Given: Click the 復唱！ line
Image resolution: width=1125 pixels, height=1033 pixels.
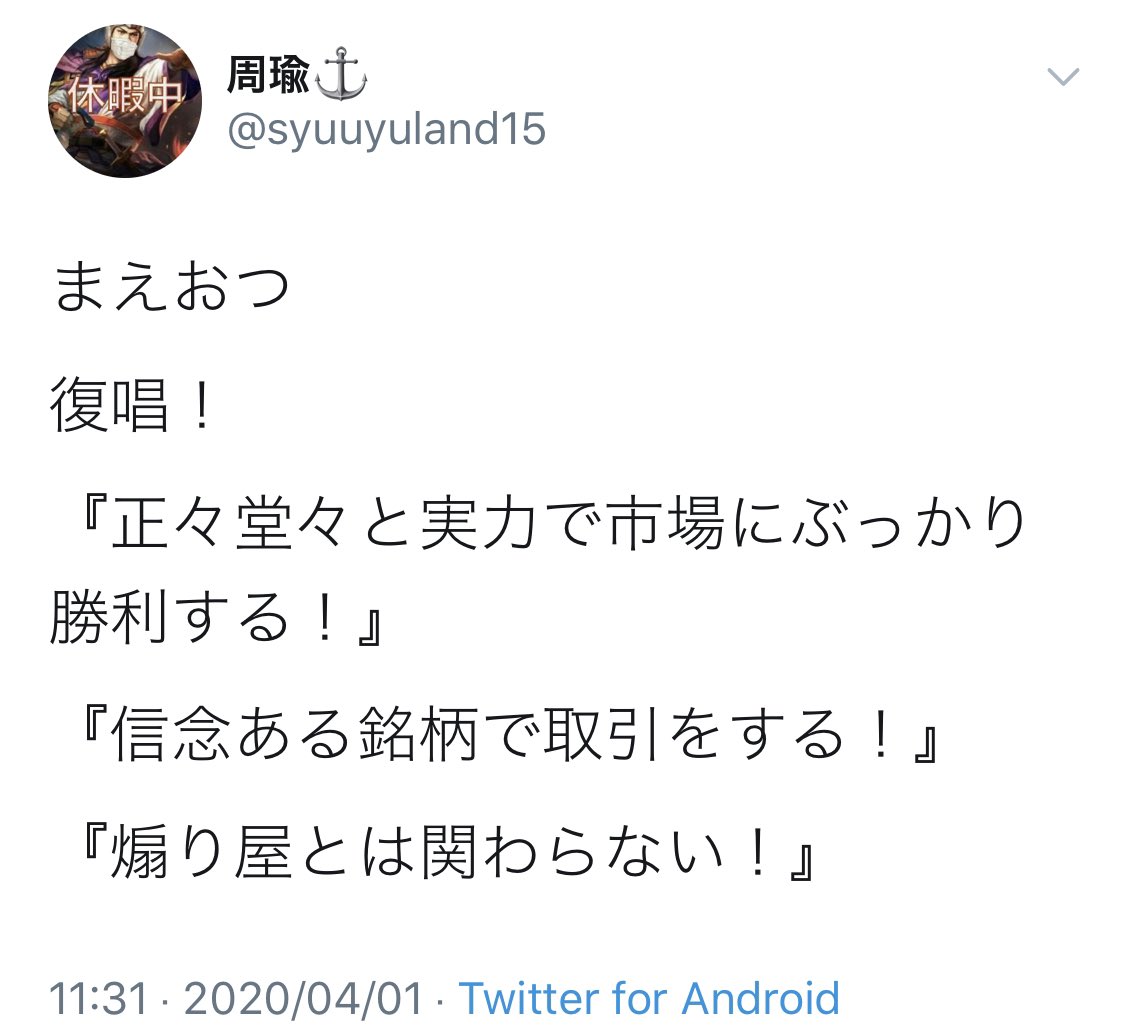Looking at the screenshot, I should pos(132,405).
